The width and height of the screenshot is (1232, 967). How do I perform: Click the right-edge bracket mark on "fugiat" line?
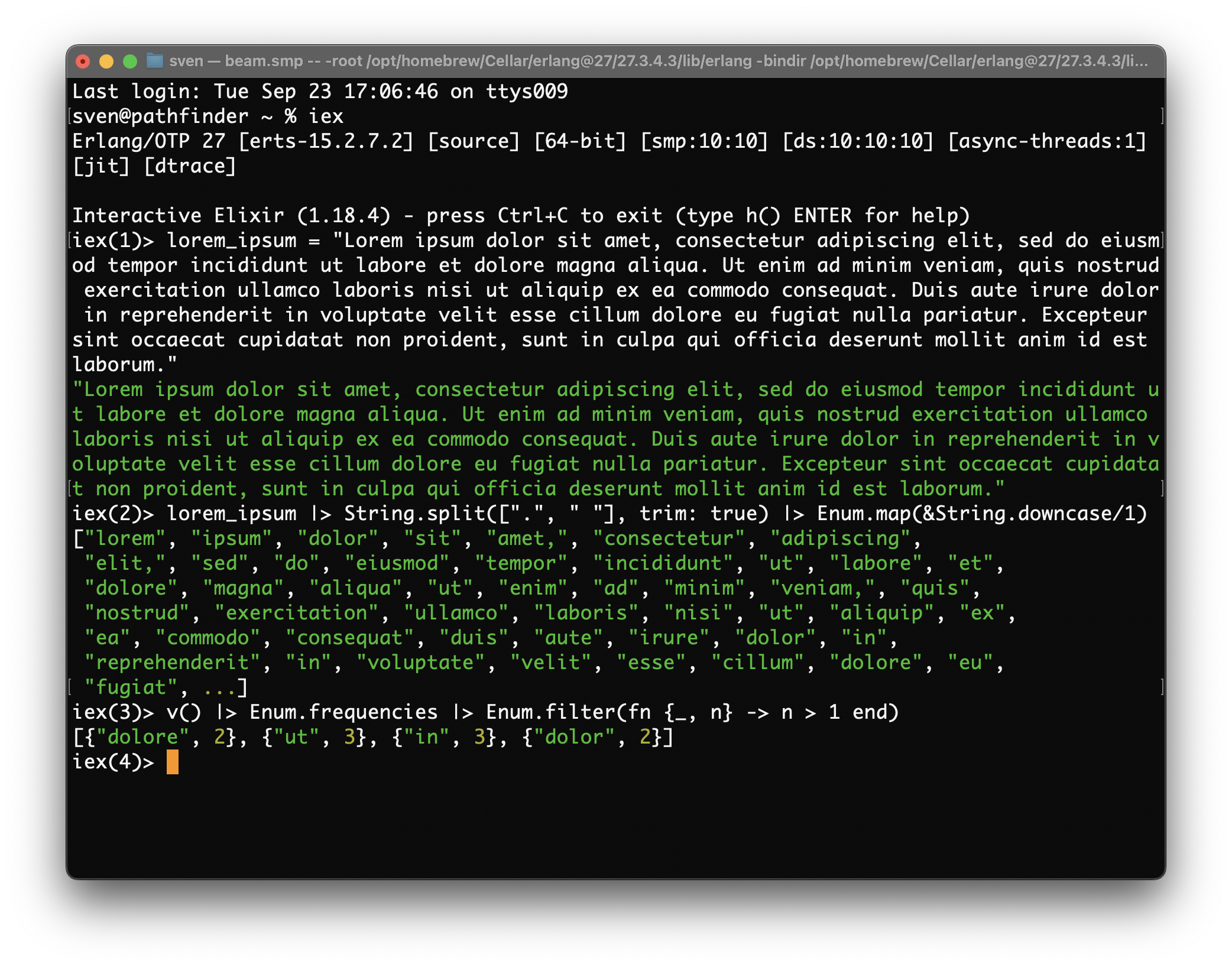[1162, 687]
